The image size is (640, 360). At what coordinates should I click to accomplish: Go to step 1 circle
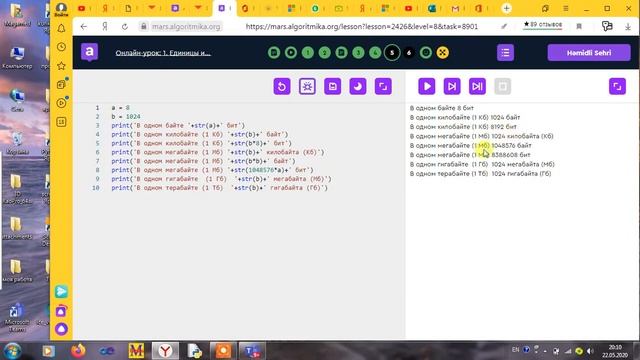(308, 53)
